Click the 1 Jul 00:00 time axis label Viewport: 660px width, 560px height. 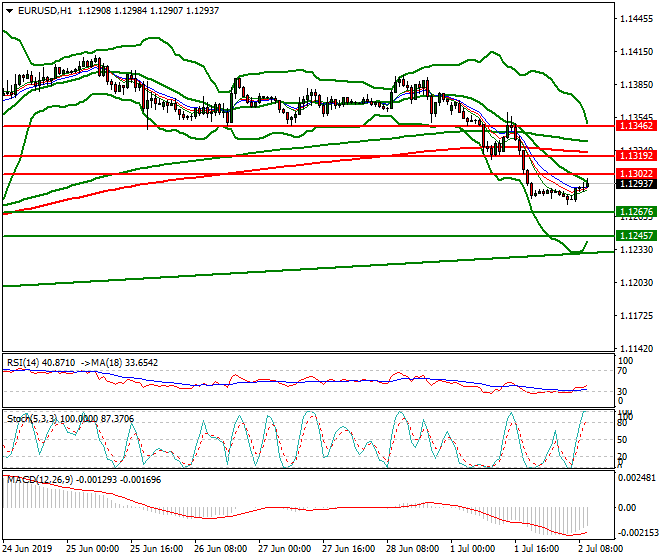pos(472,549)
